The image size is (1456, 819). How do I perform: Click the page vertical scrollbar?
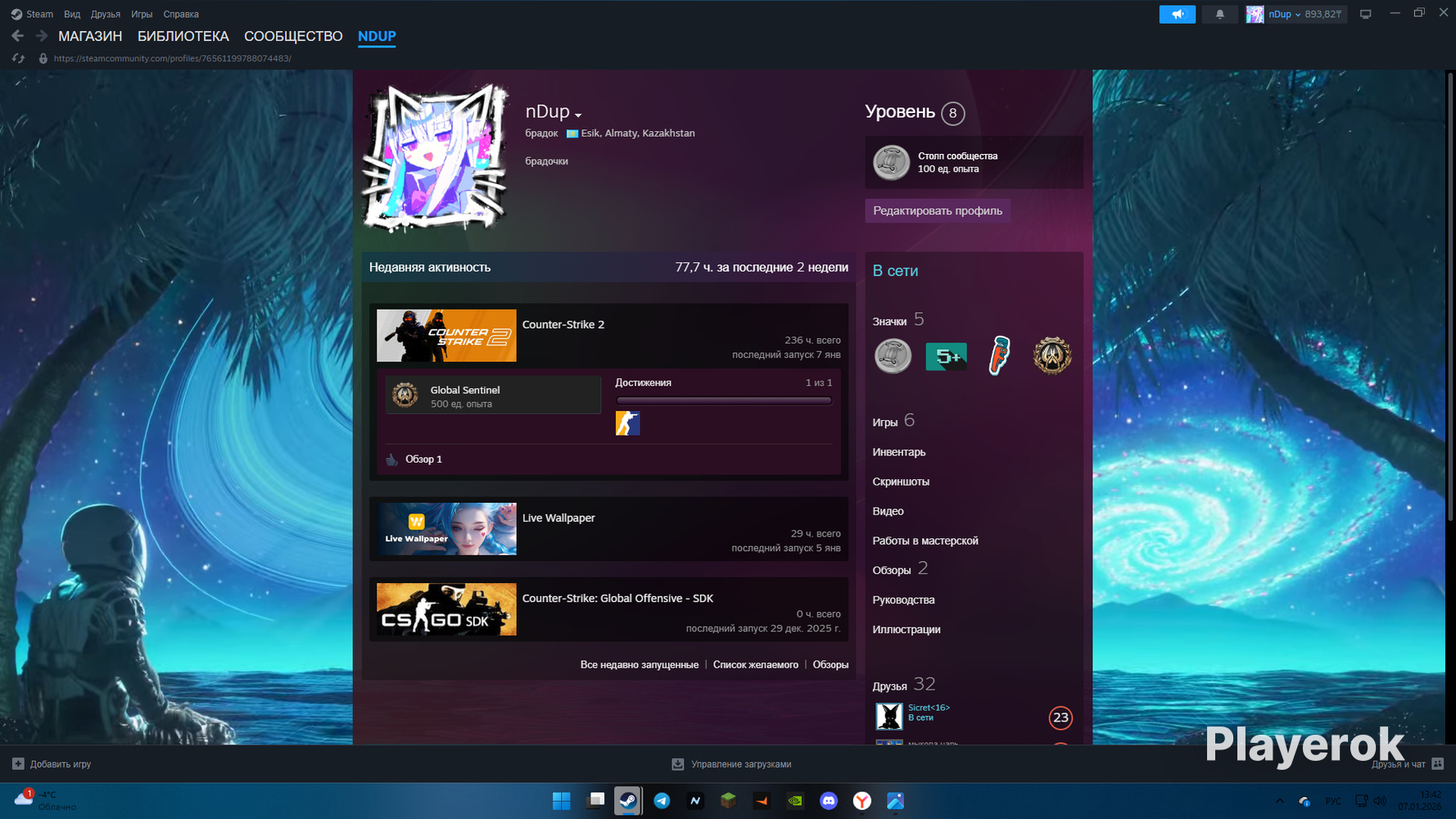click(x=1451, y=295)
